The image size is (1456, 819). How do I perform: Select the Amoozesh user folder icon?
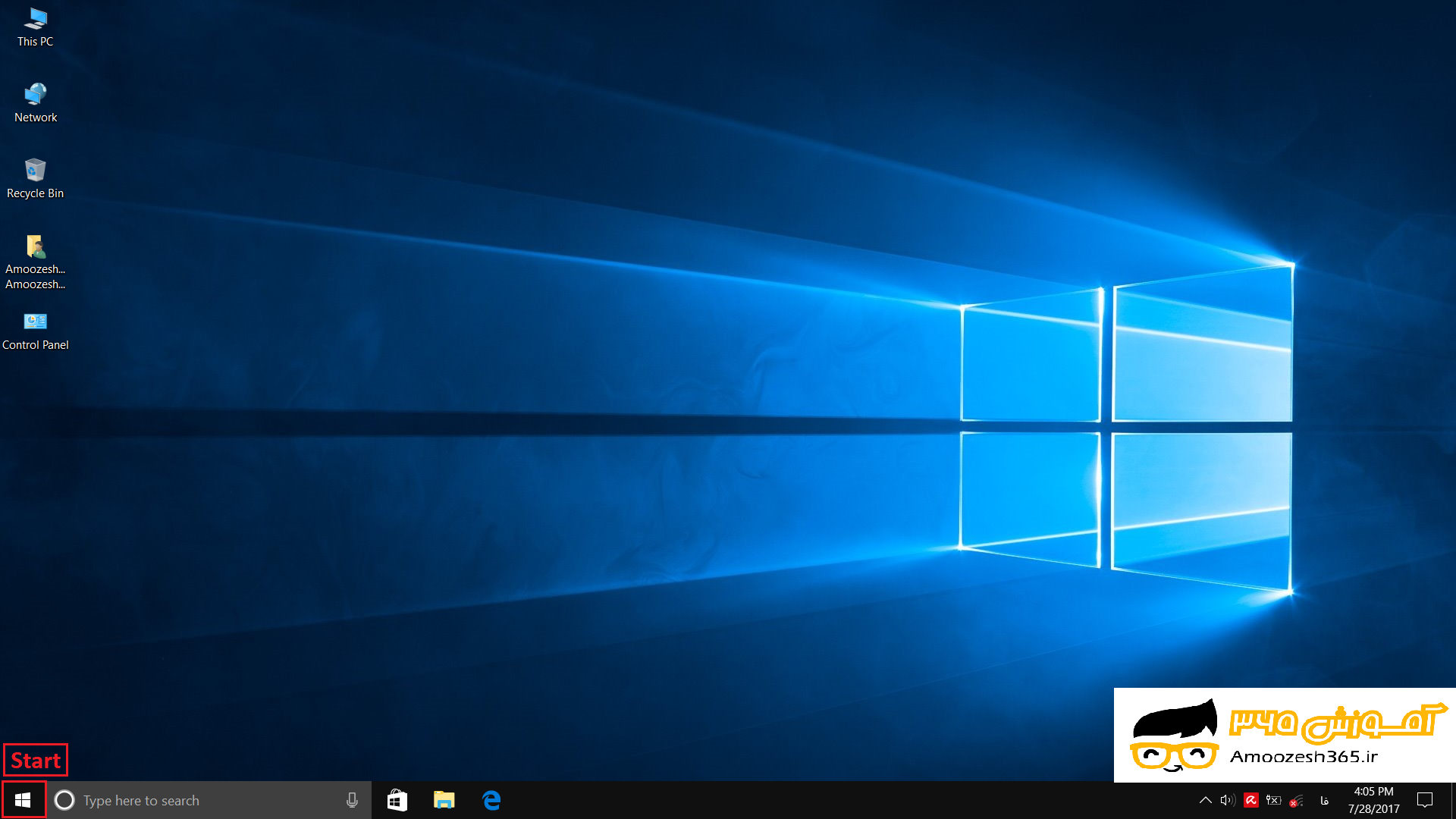pos(36,262)
